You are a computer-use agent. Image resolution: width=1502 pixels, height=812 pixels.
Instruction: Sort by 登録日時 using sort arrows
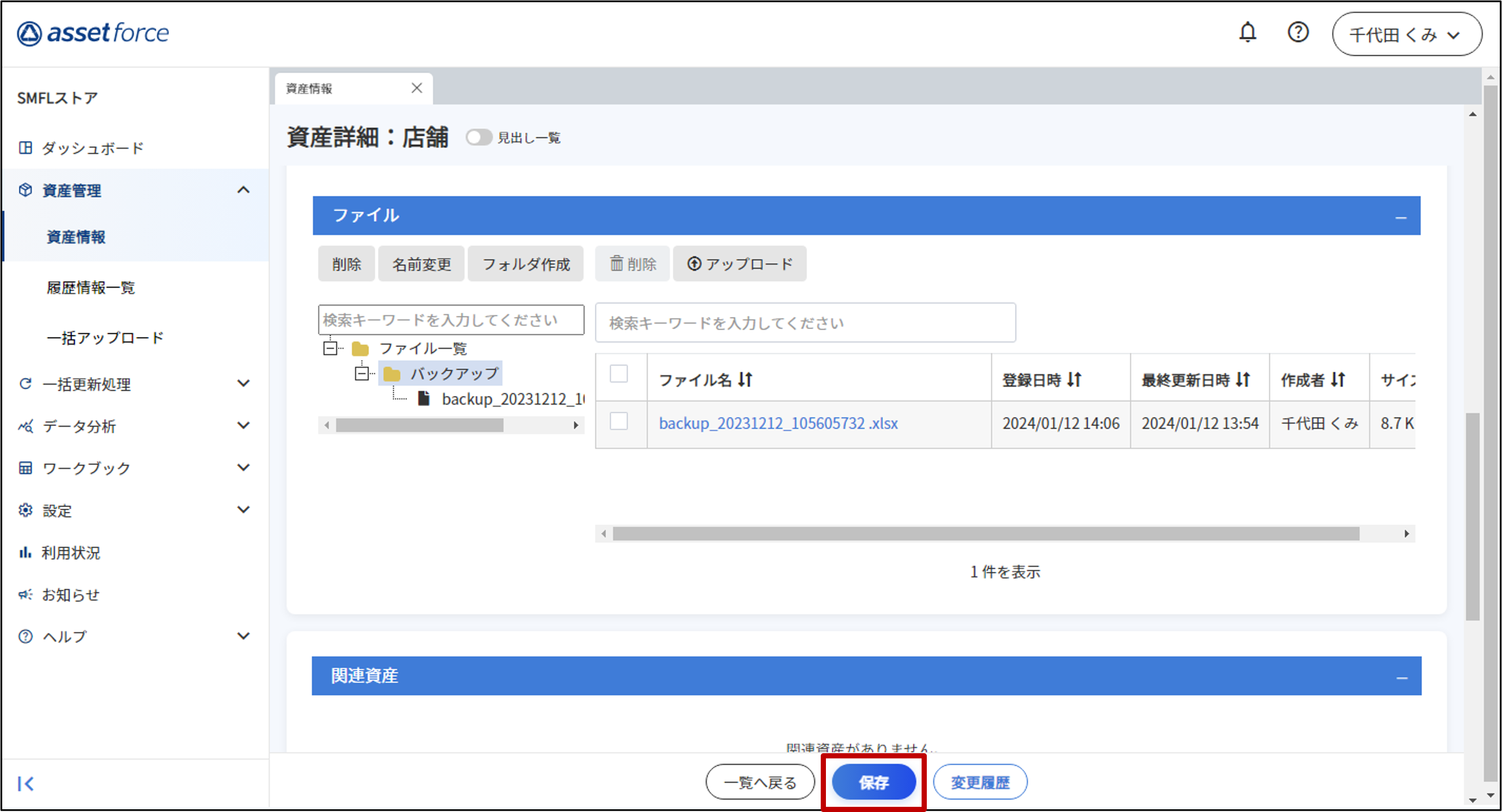click(x=1074, y=380)
